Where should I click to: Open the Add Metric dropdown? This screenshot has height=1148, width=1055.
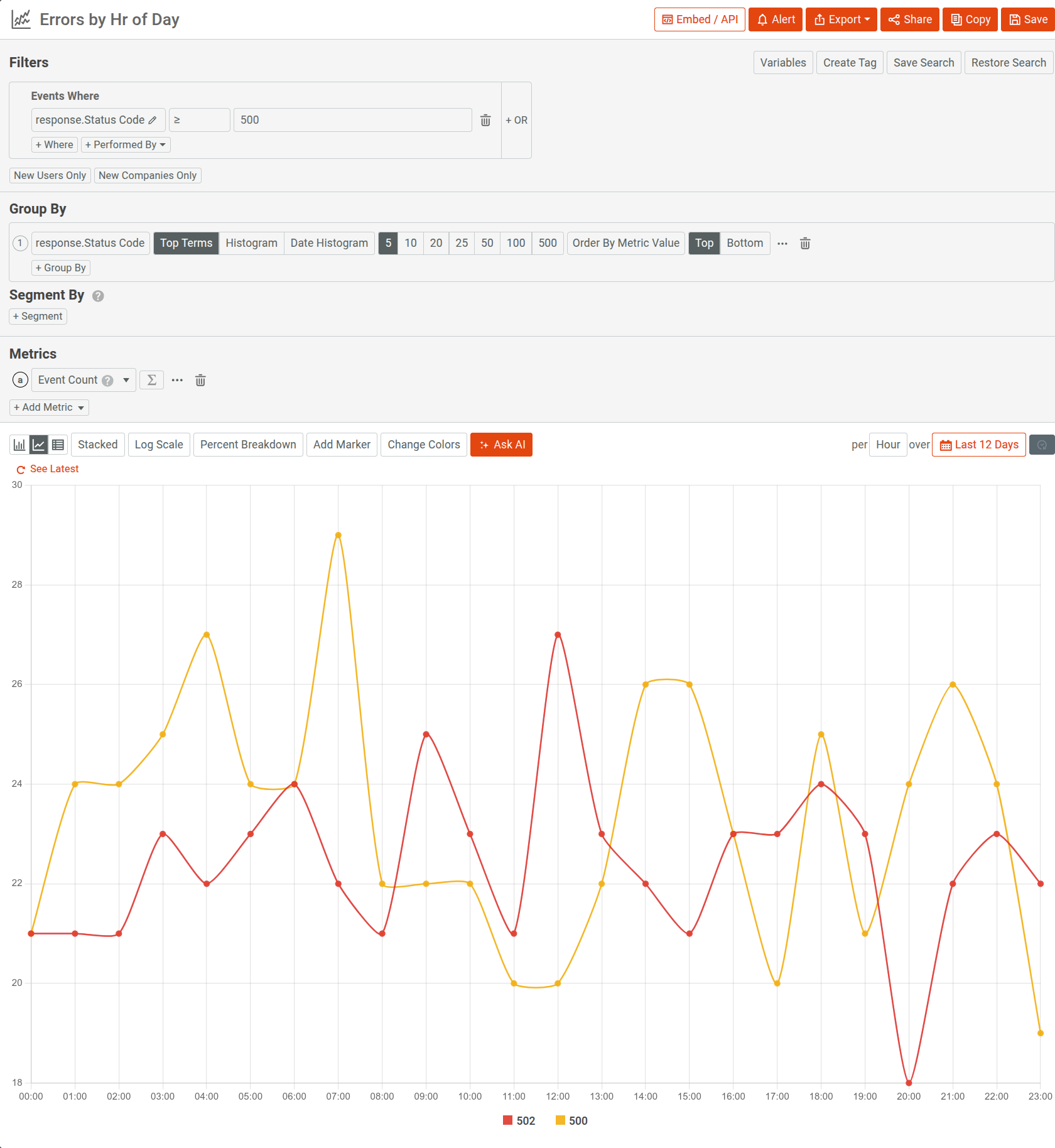[x=48, y=407]
